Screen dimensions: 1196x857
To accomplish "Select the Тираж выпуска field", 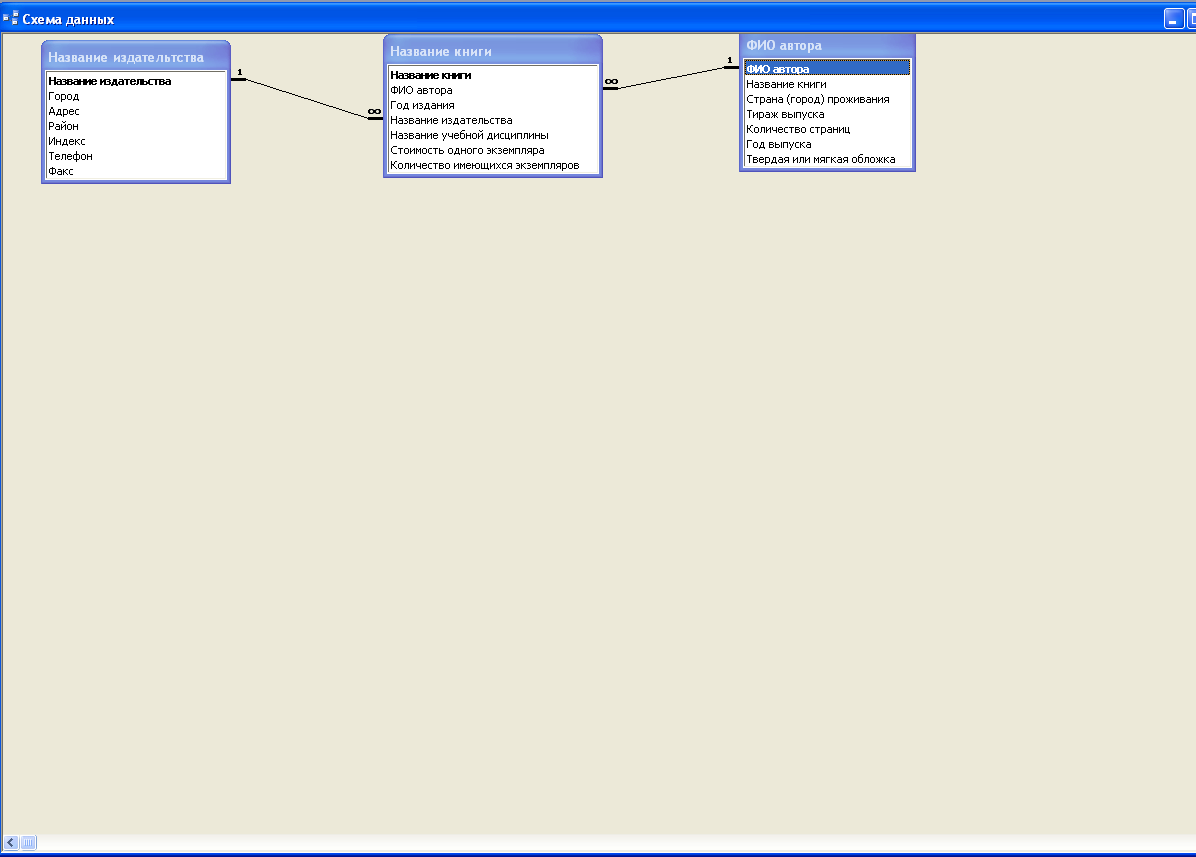I will pos(785,114).
